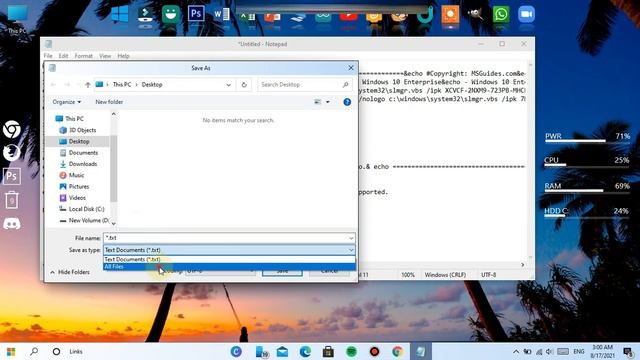This screenshot has width=640, height=360.
Task: Open Recycle Bin on left sidebar
Action: (11, 200)
